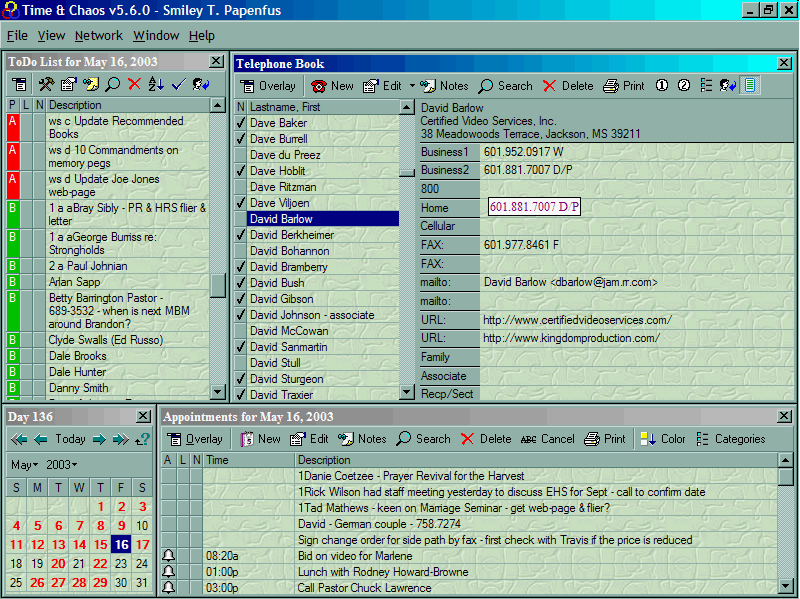Toggle the note checkmark for David Bush
The width and height of the screenshot is (800, 599).
click(241, 283)
